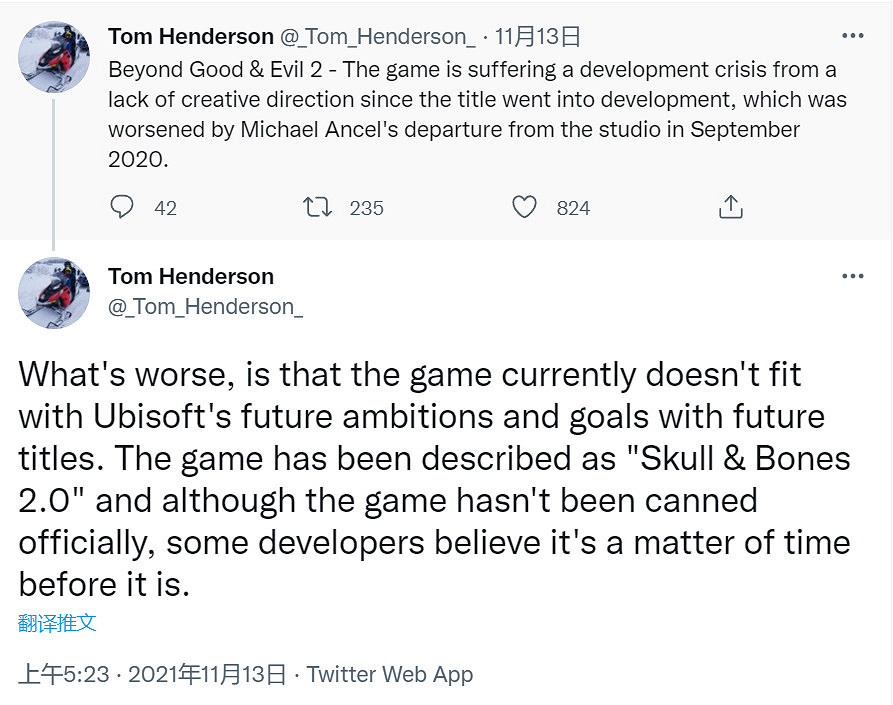
Task: Click the first tweet's body text
Action: click(x=470, y=115)
